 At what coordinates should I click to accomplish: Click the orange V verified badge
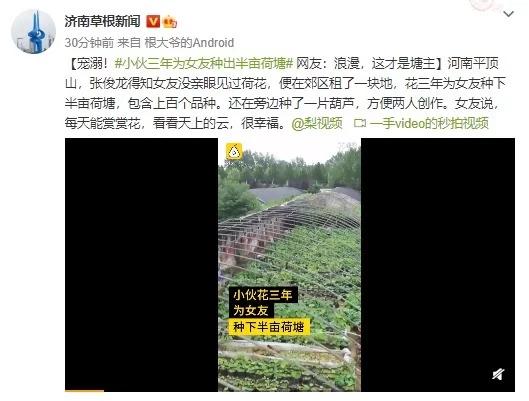click(153, 22)
